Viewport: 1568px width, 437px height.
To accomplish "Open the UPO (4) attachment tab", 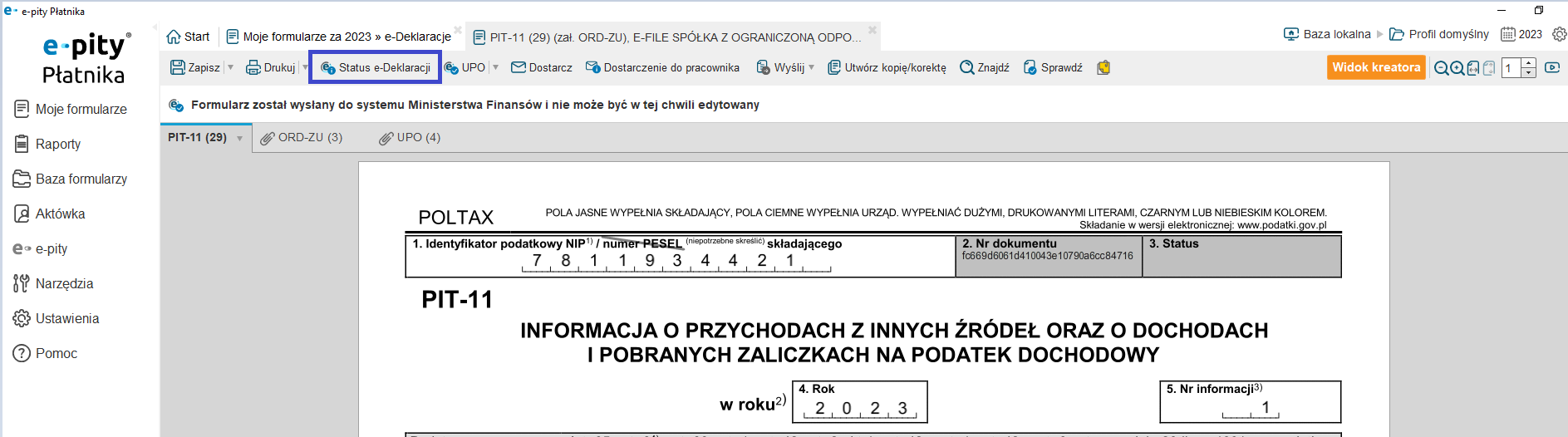I will point(410,137).
